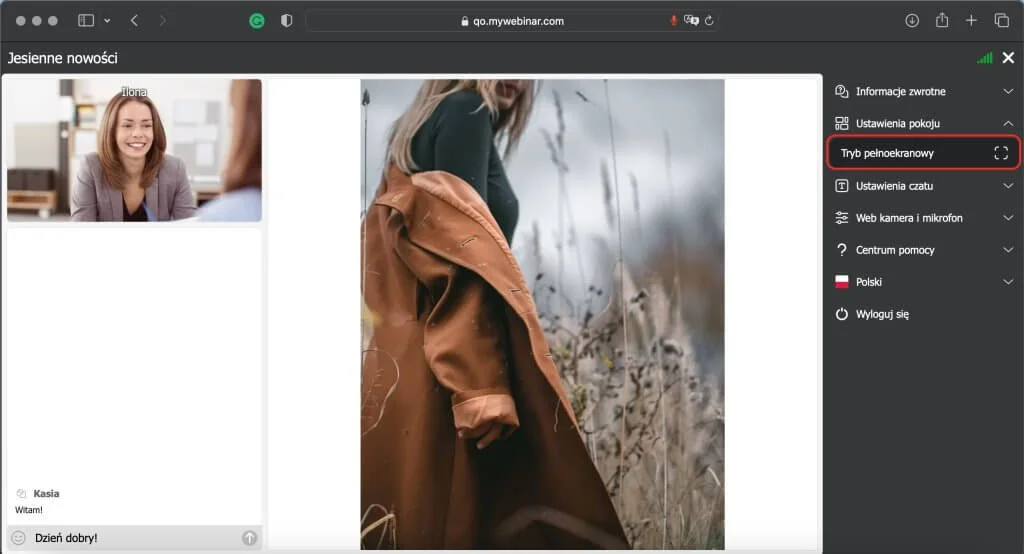Open a new tab with plus icon
Viewport: 1024px width, 554px height.
click(971, 20)
